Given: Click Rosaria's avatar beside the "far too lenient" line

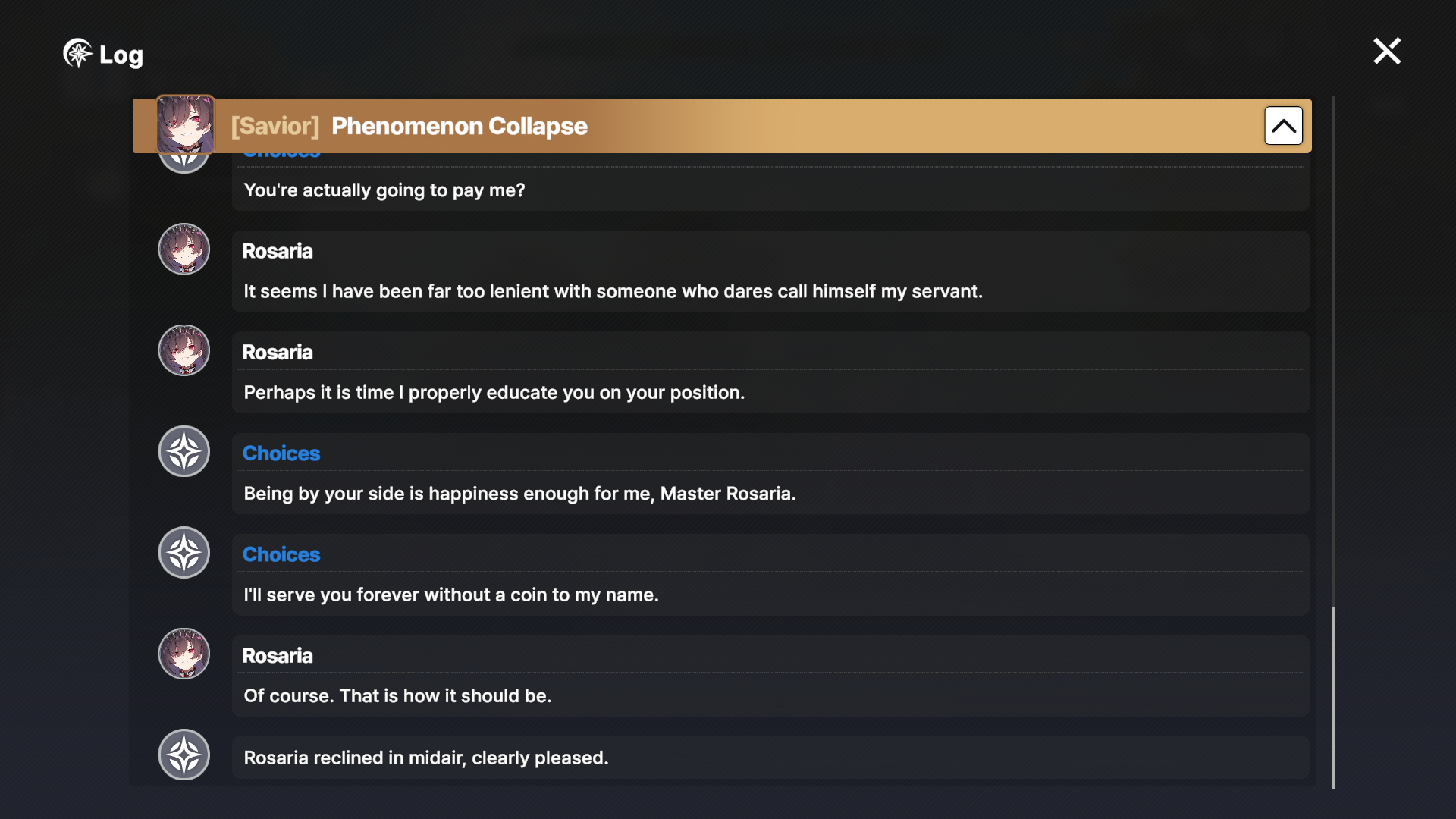Looking at the screenshot, I should (x=184, y=249).
